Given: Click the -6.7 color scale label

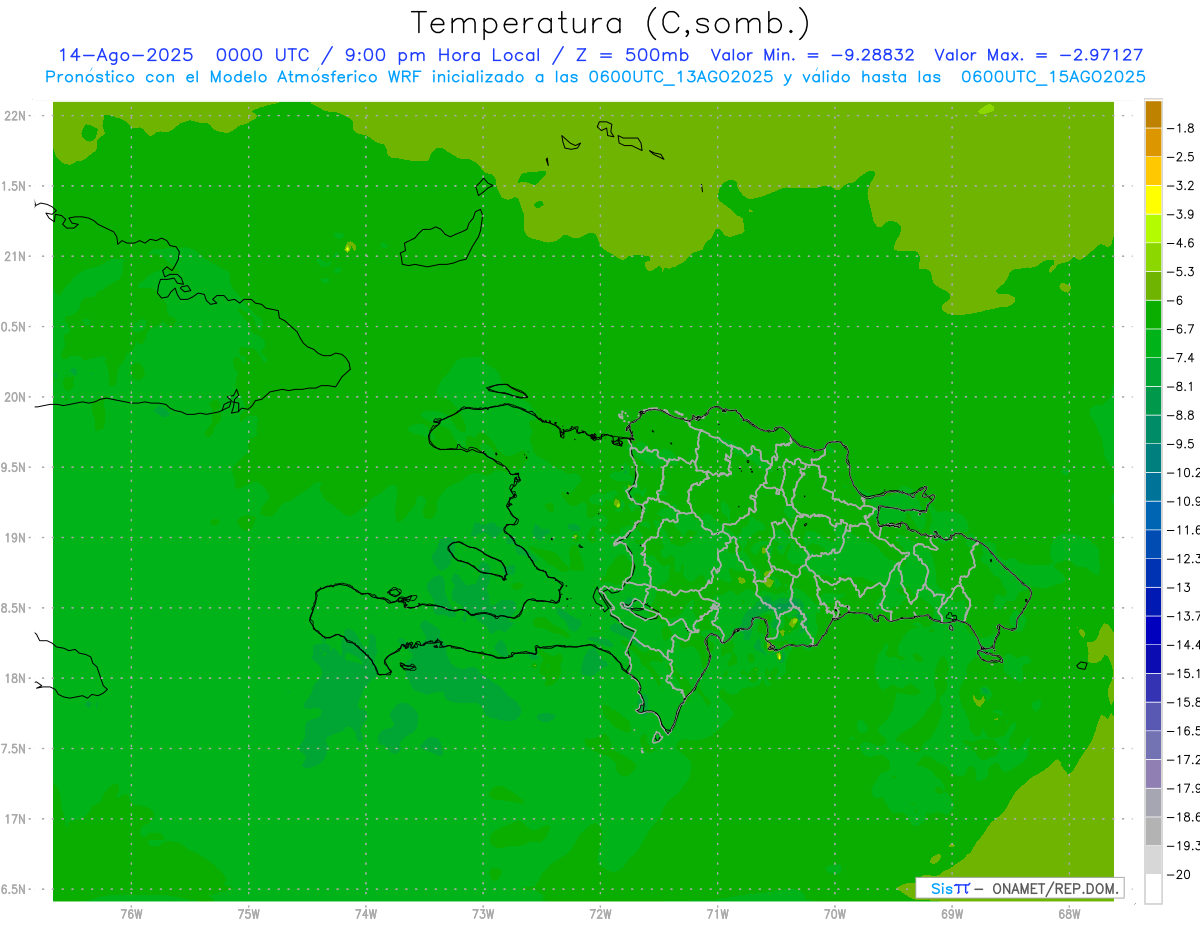Looking at the screenshot, I should (1181, 329).
